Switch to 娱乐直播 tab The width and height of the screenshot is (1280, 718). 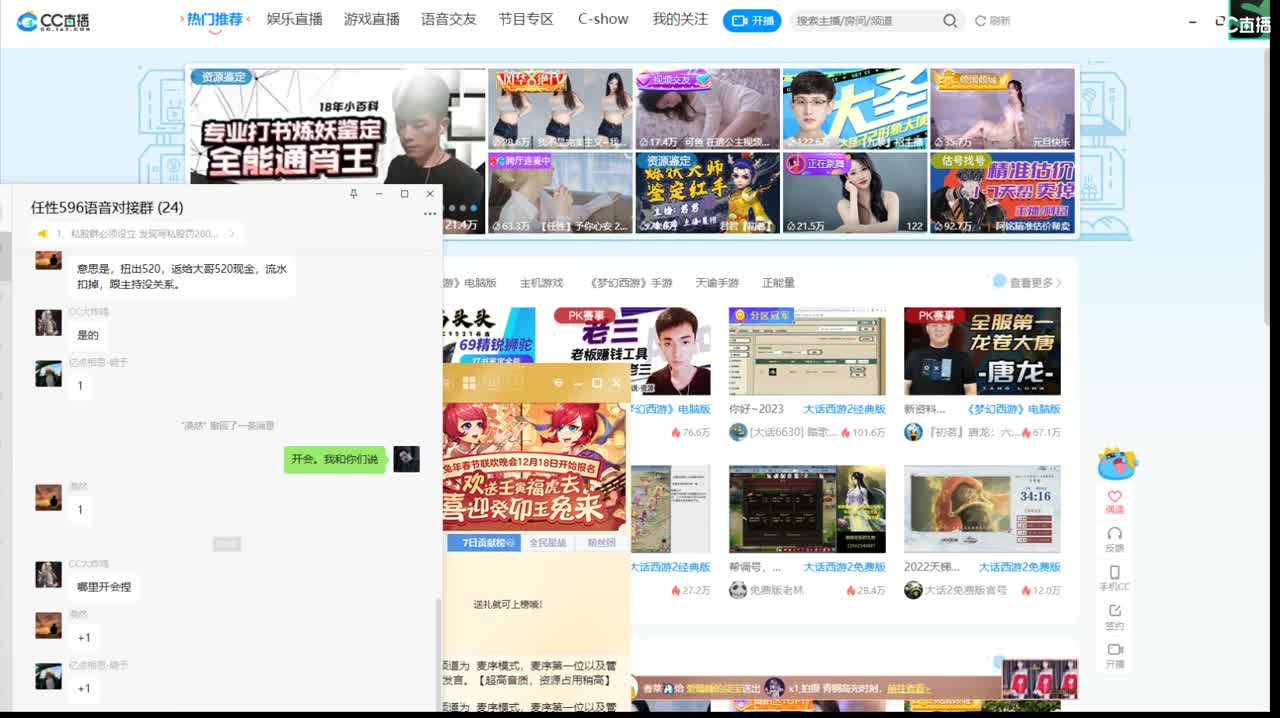pyautogui.click(x=295, y=19)
